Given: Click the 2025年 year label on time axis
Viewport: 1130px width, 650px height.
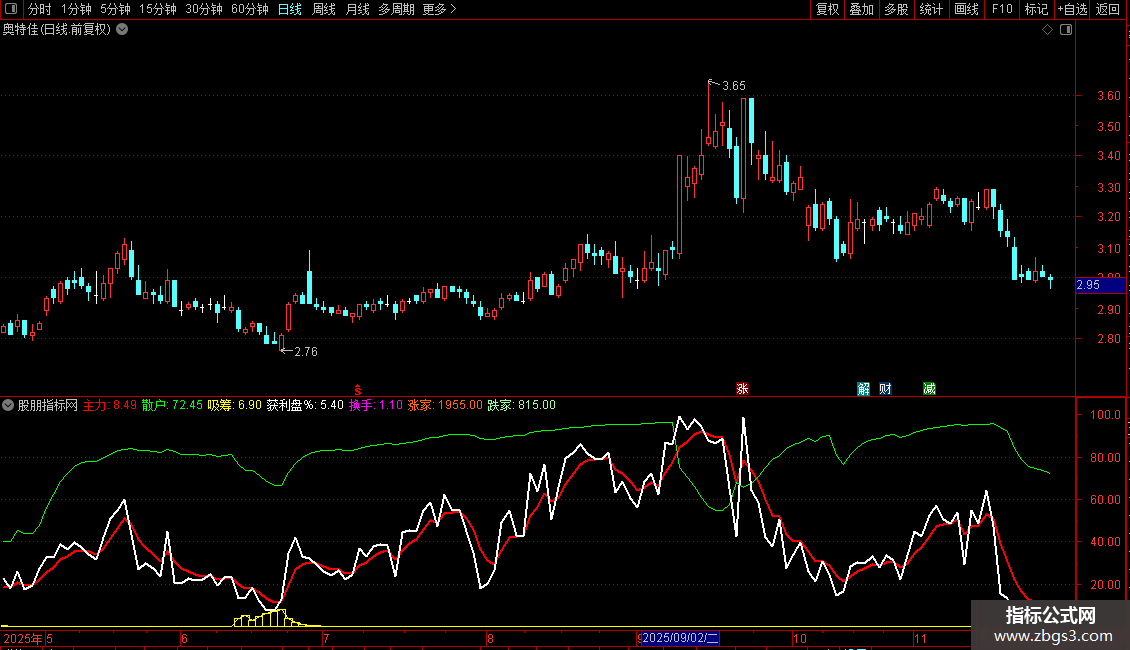Looking at the screenshot, I should (x=22, y=638).
